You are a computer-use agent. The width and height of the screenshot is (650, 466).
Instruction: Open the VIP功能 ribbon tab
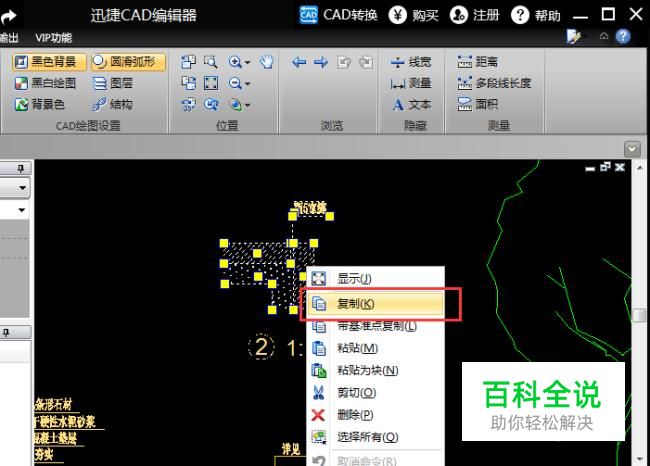[53, 38]
